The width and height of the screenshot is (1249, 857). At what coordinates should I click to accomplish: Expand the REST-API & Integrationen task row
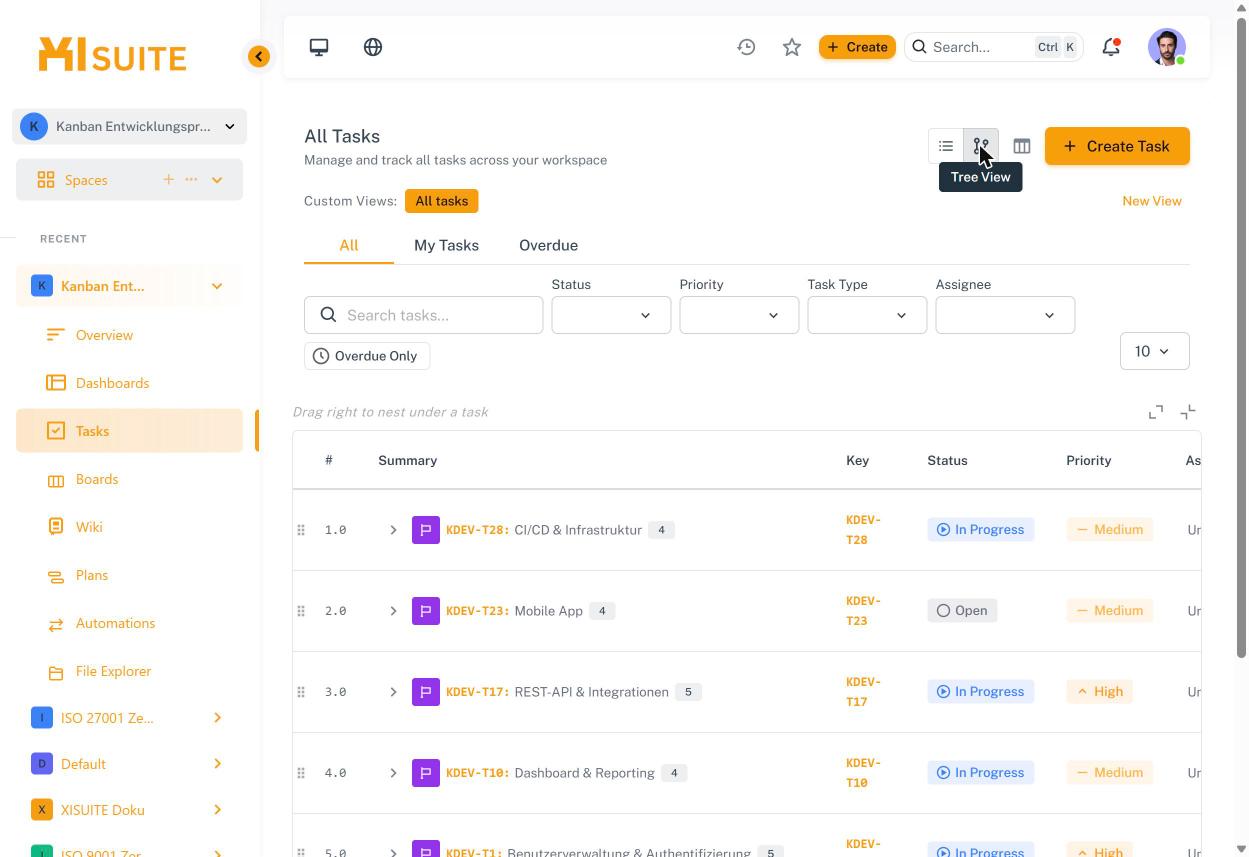click(393, 692)
